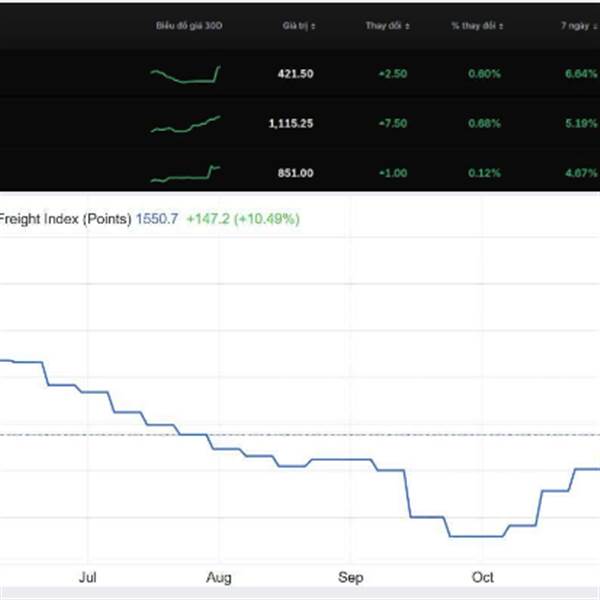Viewport: 600px width, 600px height.
Task: Select the Sep label on the time axis
Action: [351, 577]
